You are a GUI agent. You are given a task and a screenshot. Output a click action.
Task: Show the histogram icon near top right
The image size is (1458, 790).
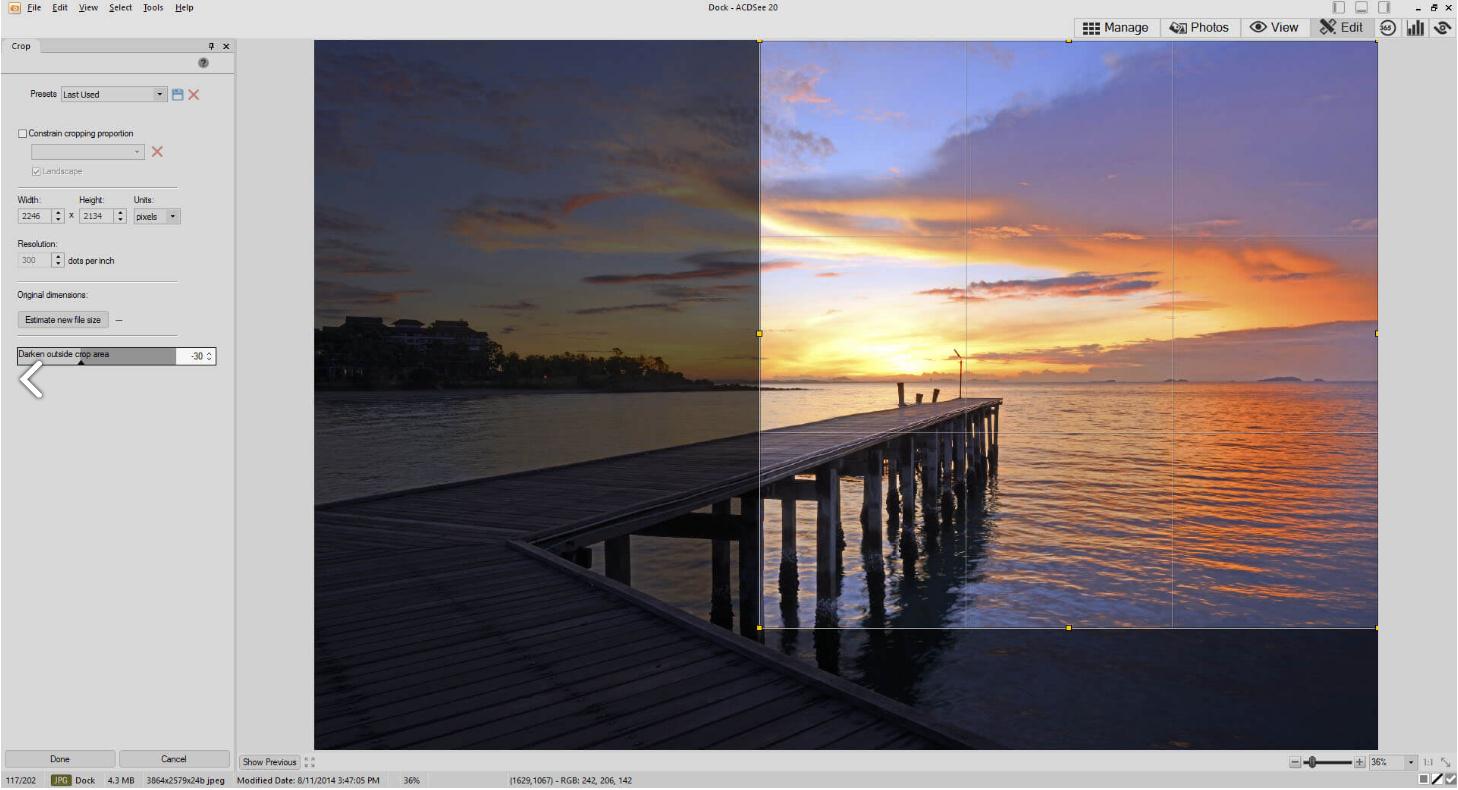click(1414, 28)
